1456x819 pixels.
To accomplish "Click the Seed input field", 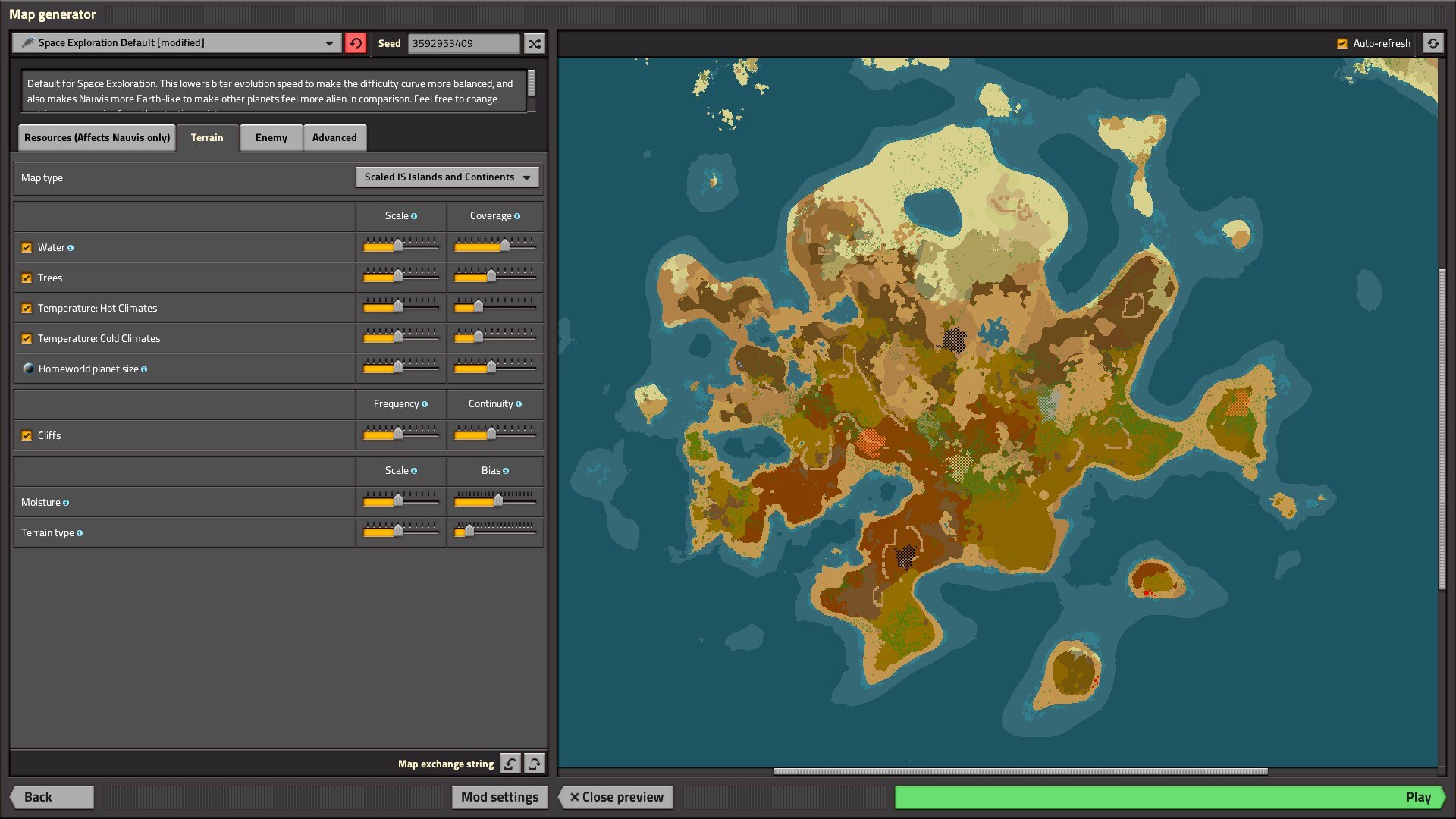I will [x=464, y=43].
